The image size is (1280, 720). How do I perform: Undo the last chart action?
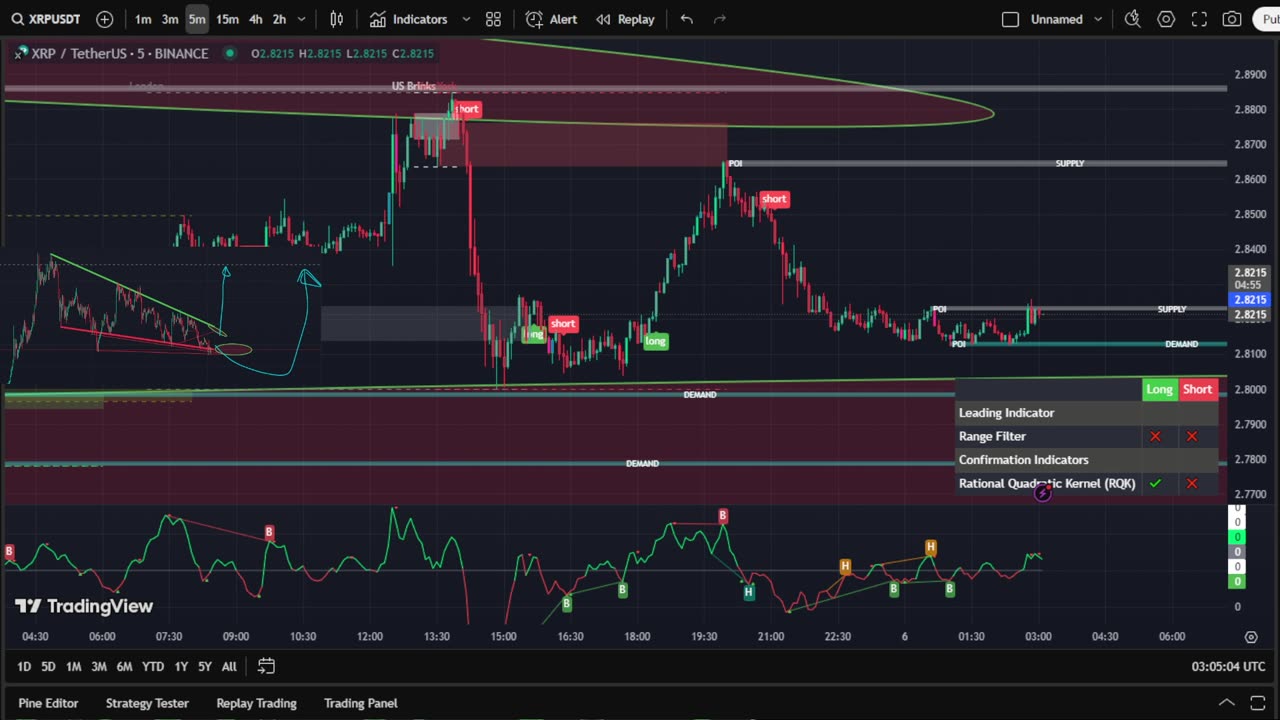pyautogui.click(x=686, y=19)
